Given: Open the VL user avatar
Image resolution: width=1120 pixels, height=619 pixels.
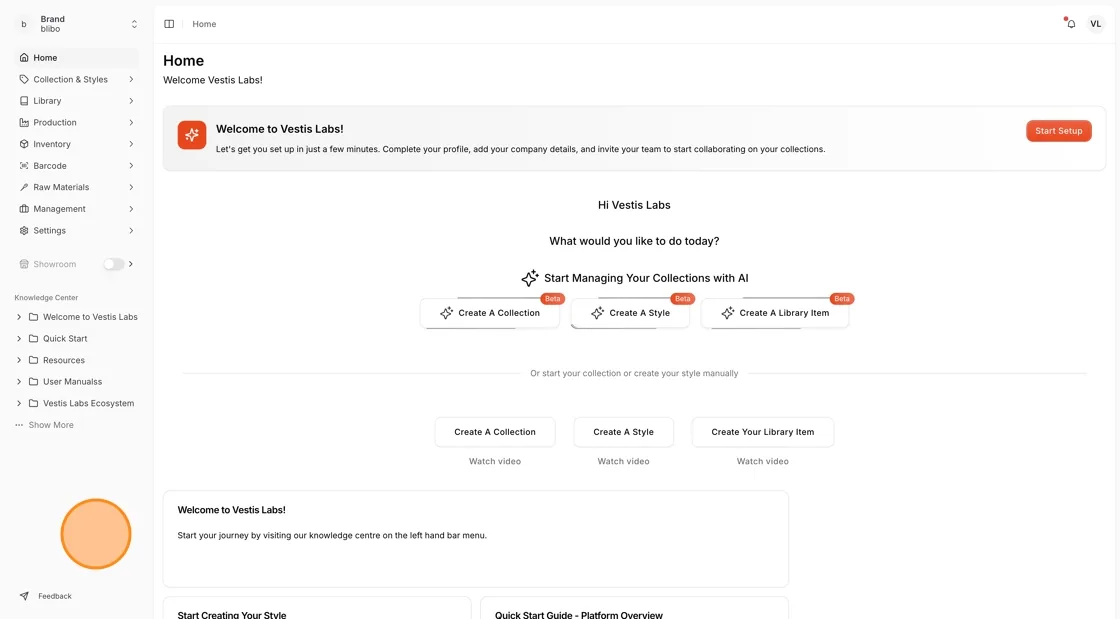Looking at the screenshot, I should click(1096, 24).
